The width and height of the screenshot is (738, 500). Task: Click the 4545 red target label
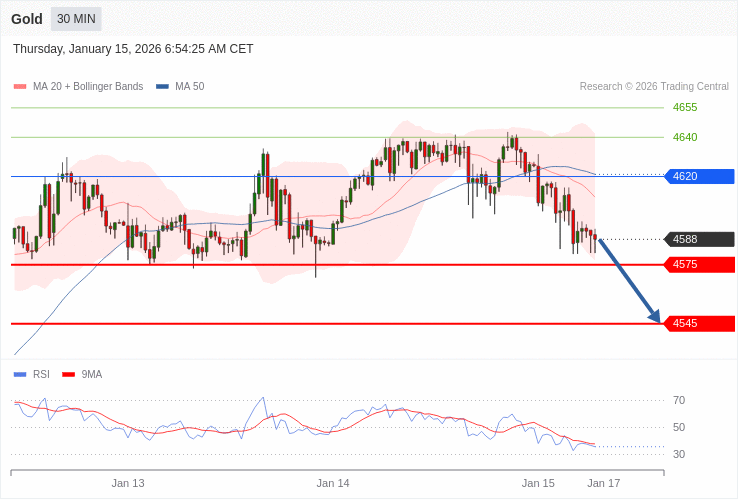pyautogui.click(x=699, y=323)
